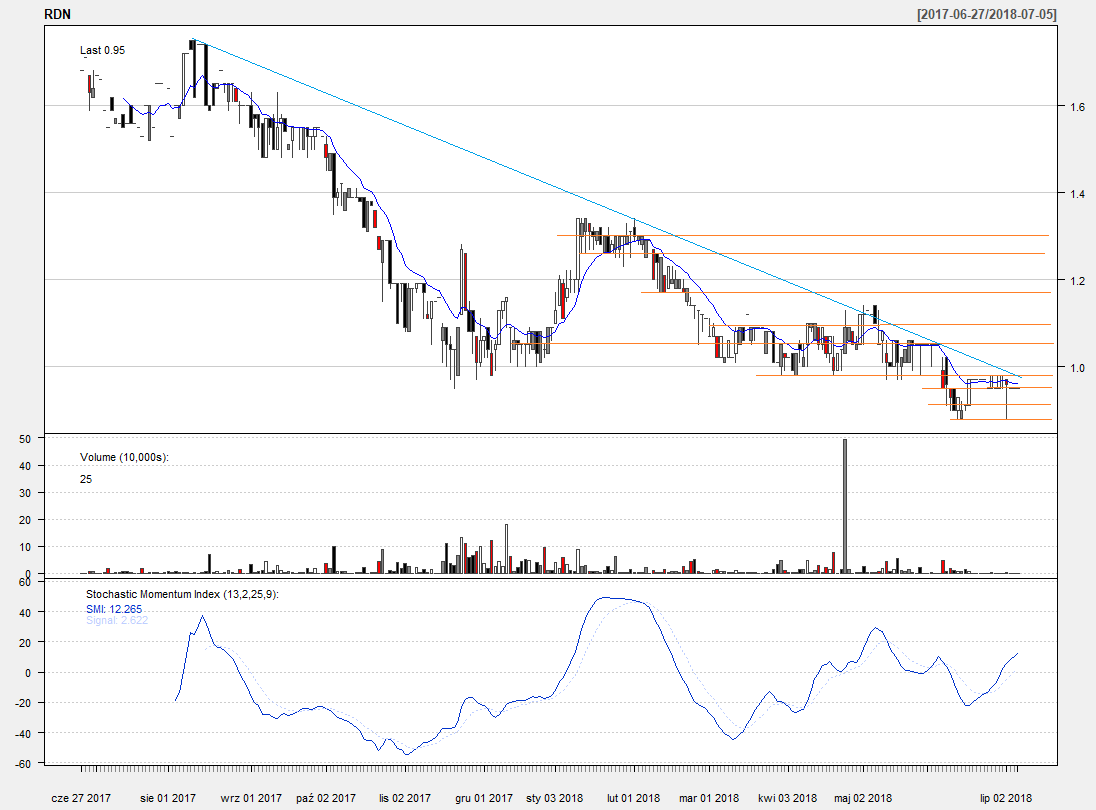Click the 'gru 01 2017' date label
Viewport: 1096px width, 810px height.
coord(484,798)
